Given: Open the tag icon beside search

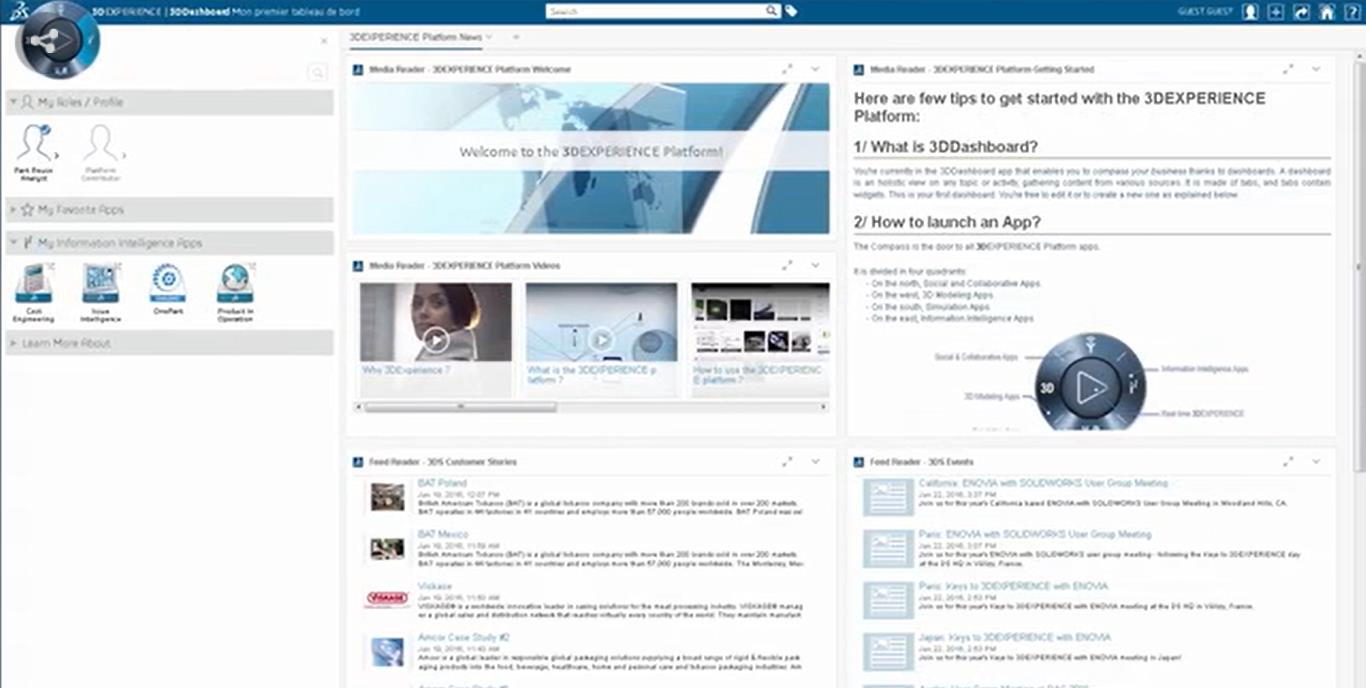Looking at the screenshot, I should click(791, 11).
